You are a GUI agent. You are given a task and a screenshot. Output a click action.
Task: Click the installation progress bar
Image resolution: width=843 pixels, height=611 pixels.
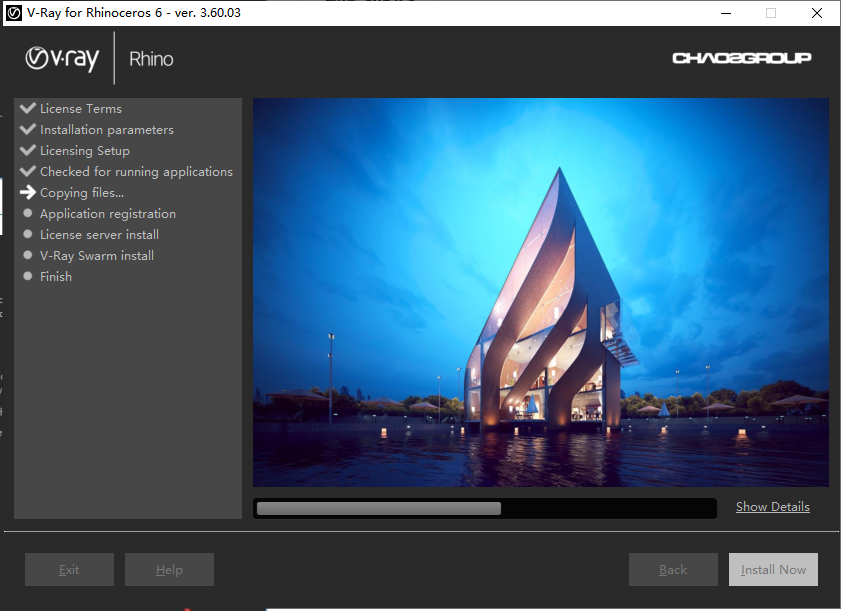pyautogui.click(x=485, y=507)
